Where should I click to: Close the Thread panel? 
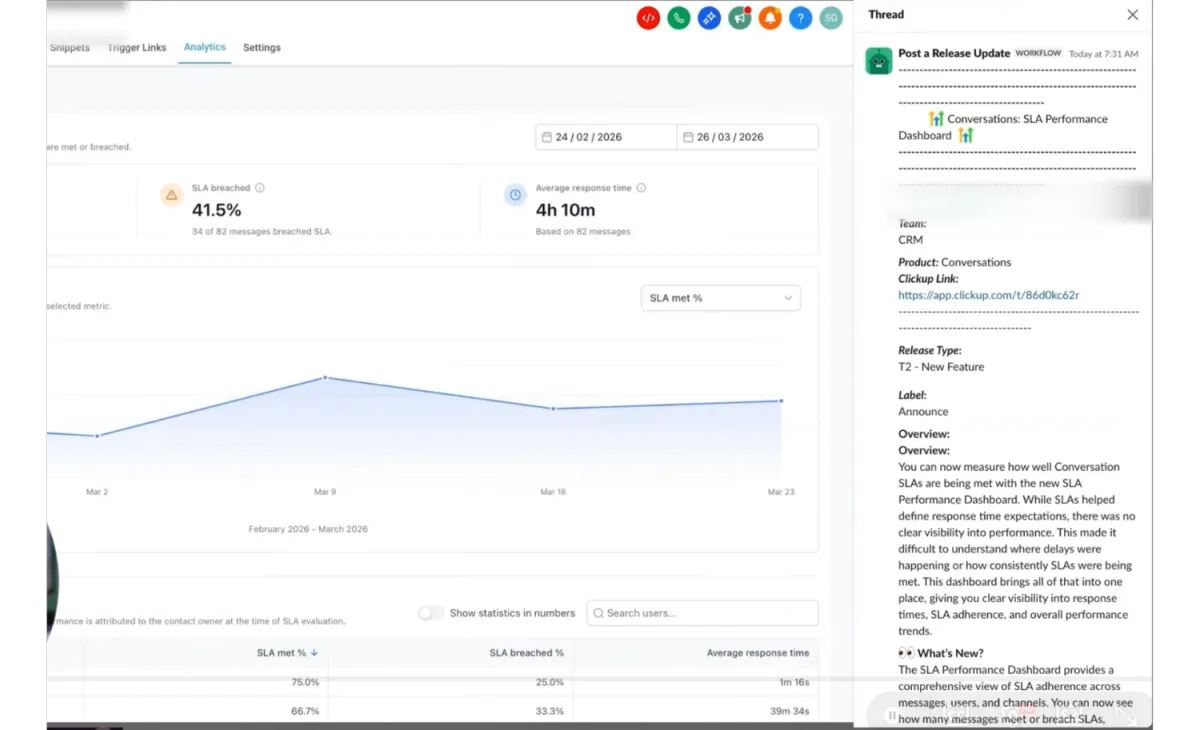pyautogui.click(x=1132, y=15)
